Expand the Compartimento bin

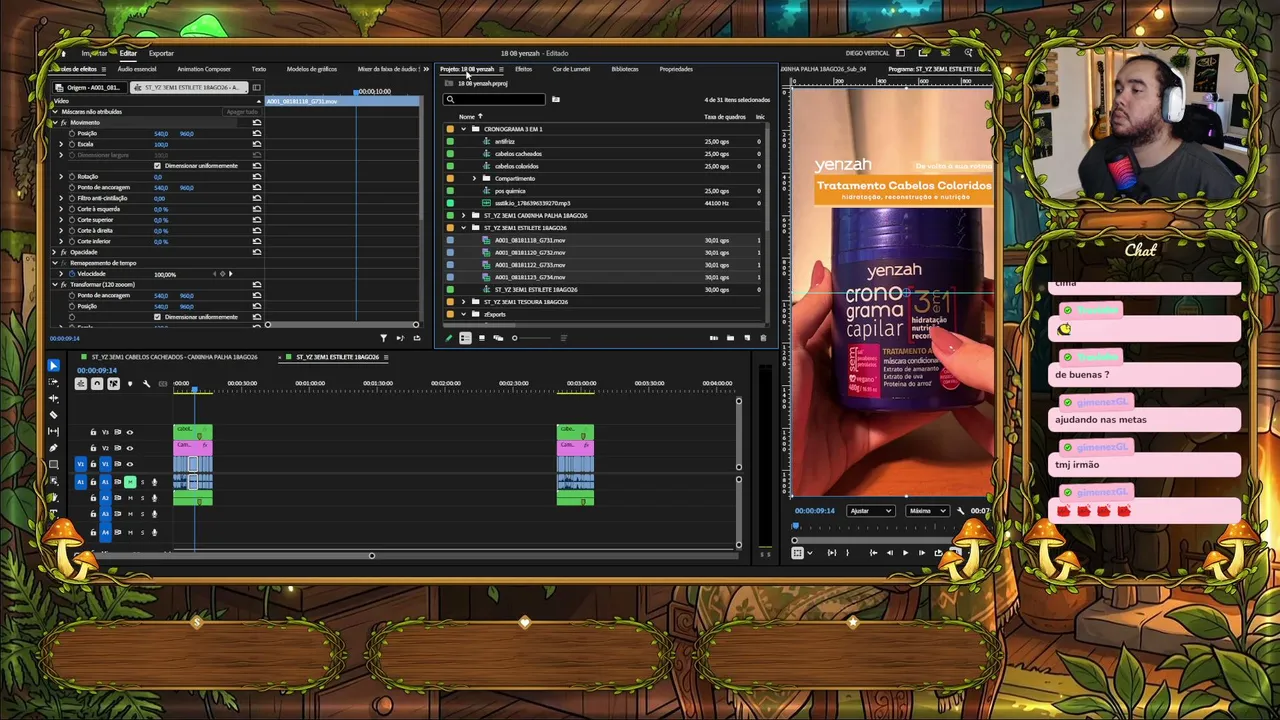click(x=474, y=178)
